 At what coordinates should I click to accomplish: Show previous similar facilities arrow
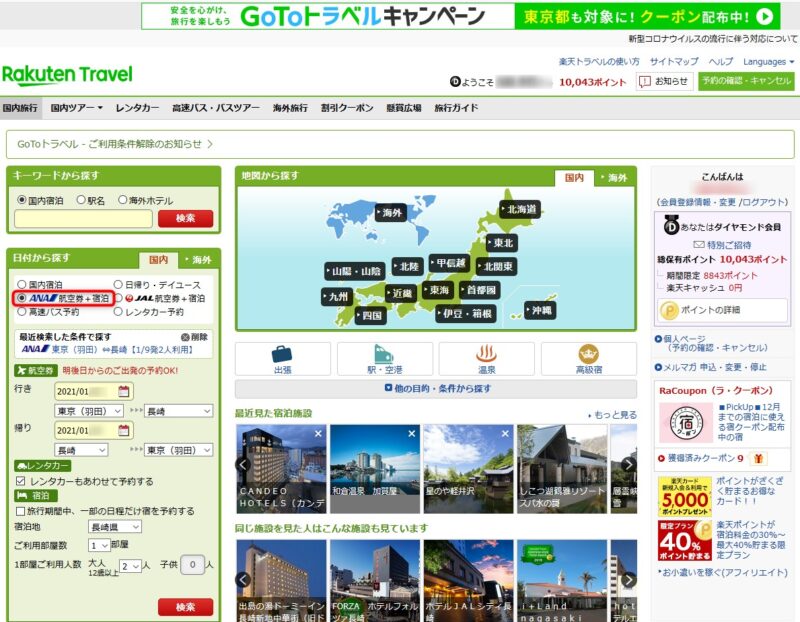pos(243,580)
